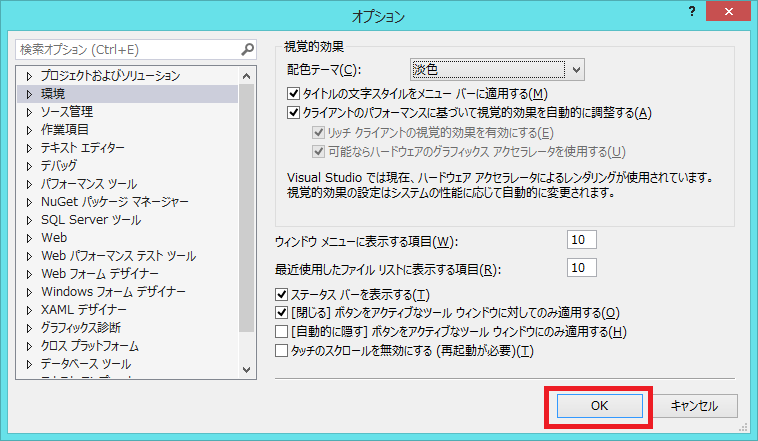758x441 pixels.
Task: Expand NuGet パッケージ マネージャー node arrow
Action: [29, 202]
